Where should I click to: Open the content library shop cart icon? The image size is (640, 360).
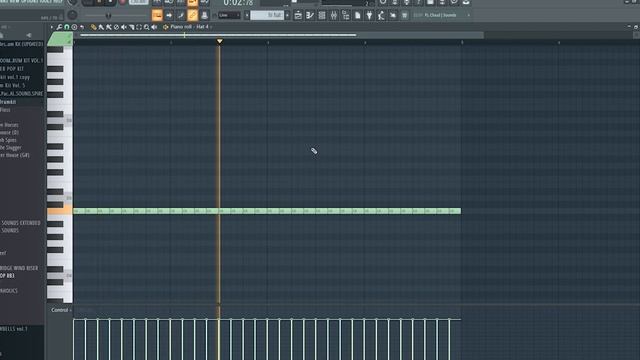(x=404, y=15)
